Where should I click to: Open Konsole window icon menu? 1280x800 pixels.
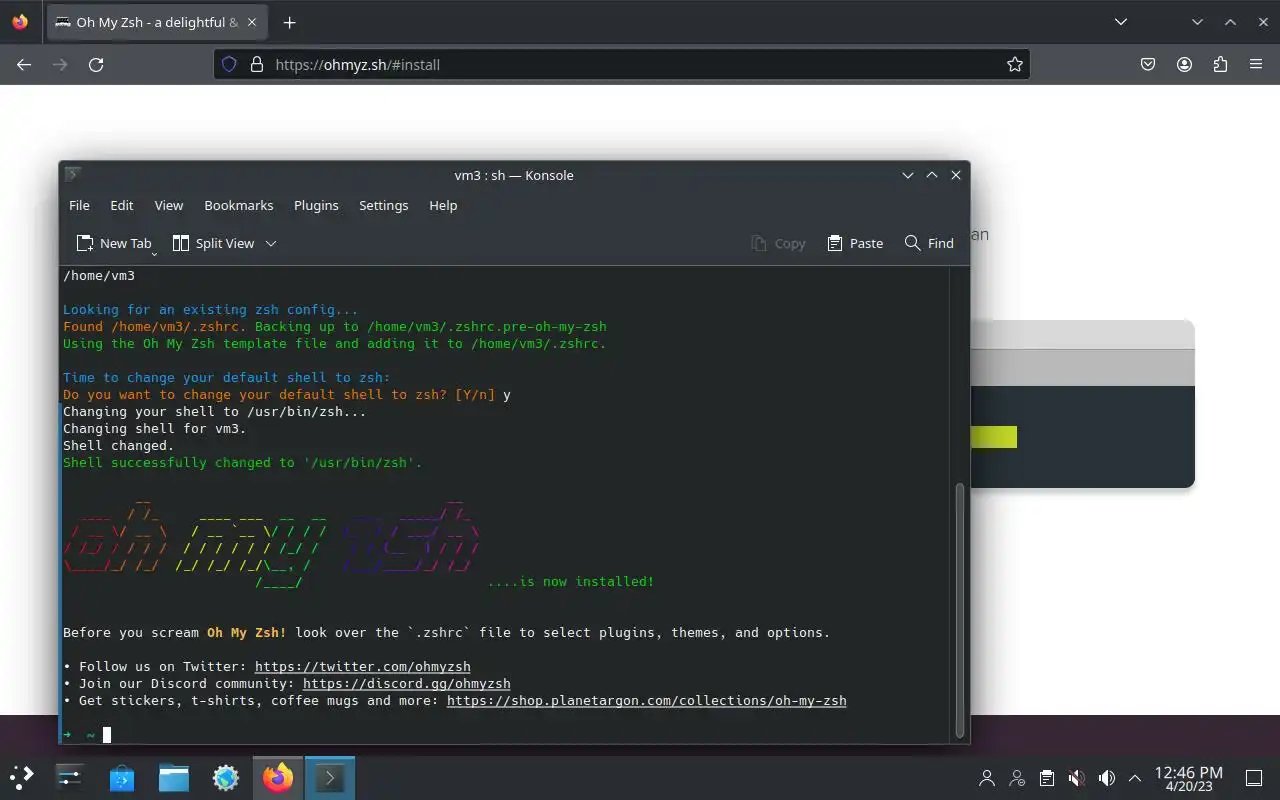[x=72, y=174]
